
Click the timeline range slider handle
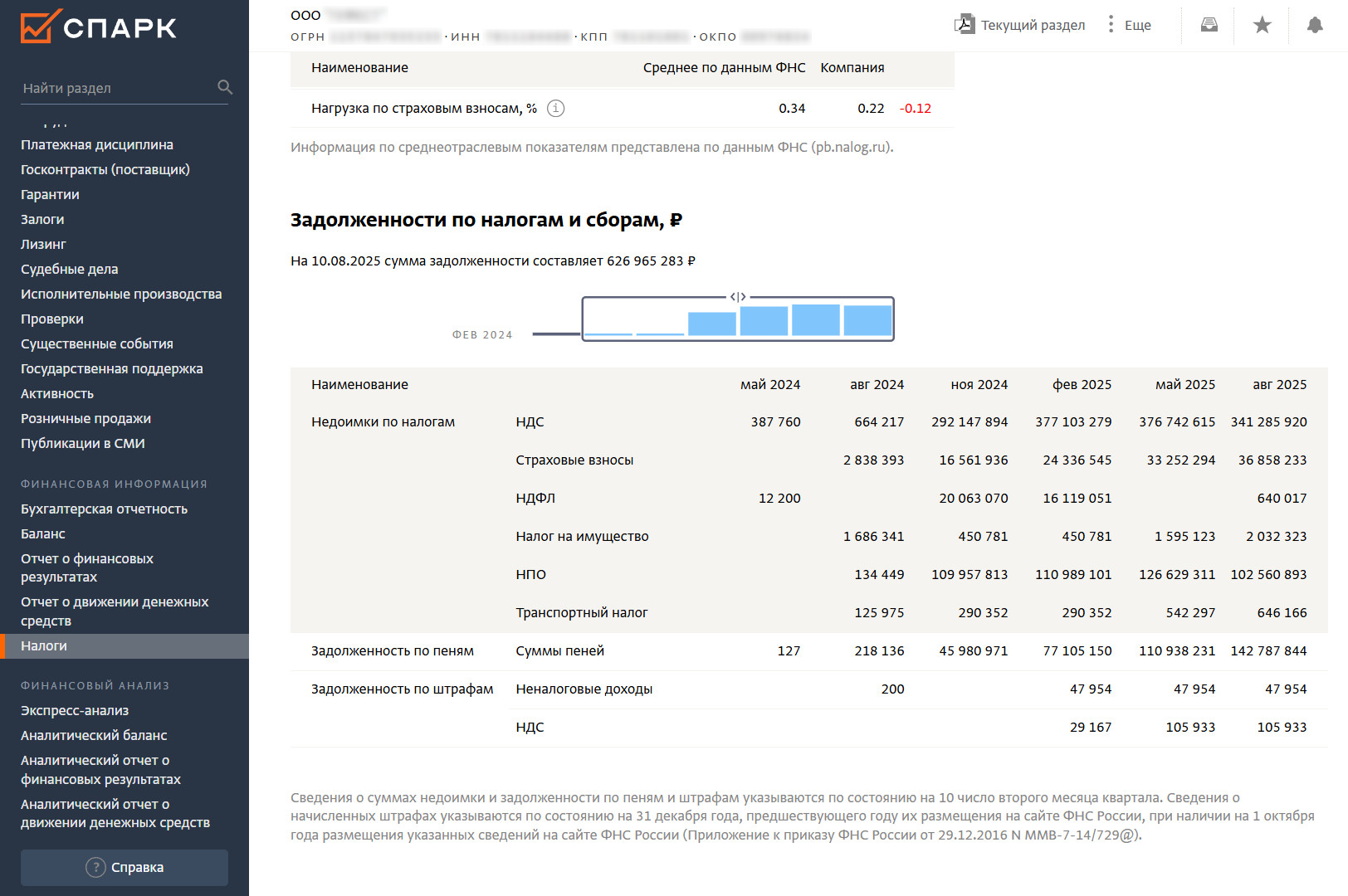point(738,297)
